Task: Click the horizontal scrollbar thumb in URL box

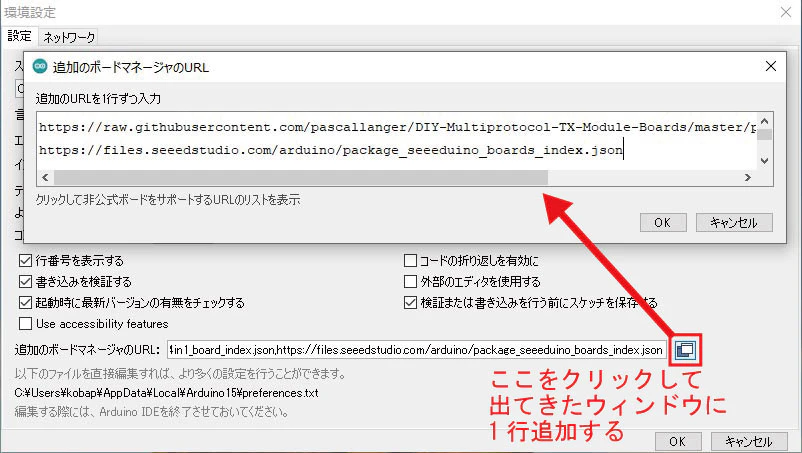Action: pyautogui.click(x=301, y=177)
